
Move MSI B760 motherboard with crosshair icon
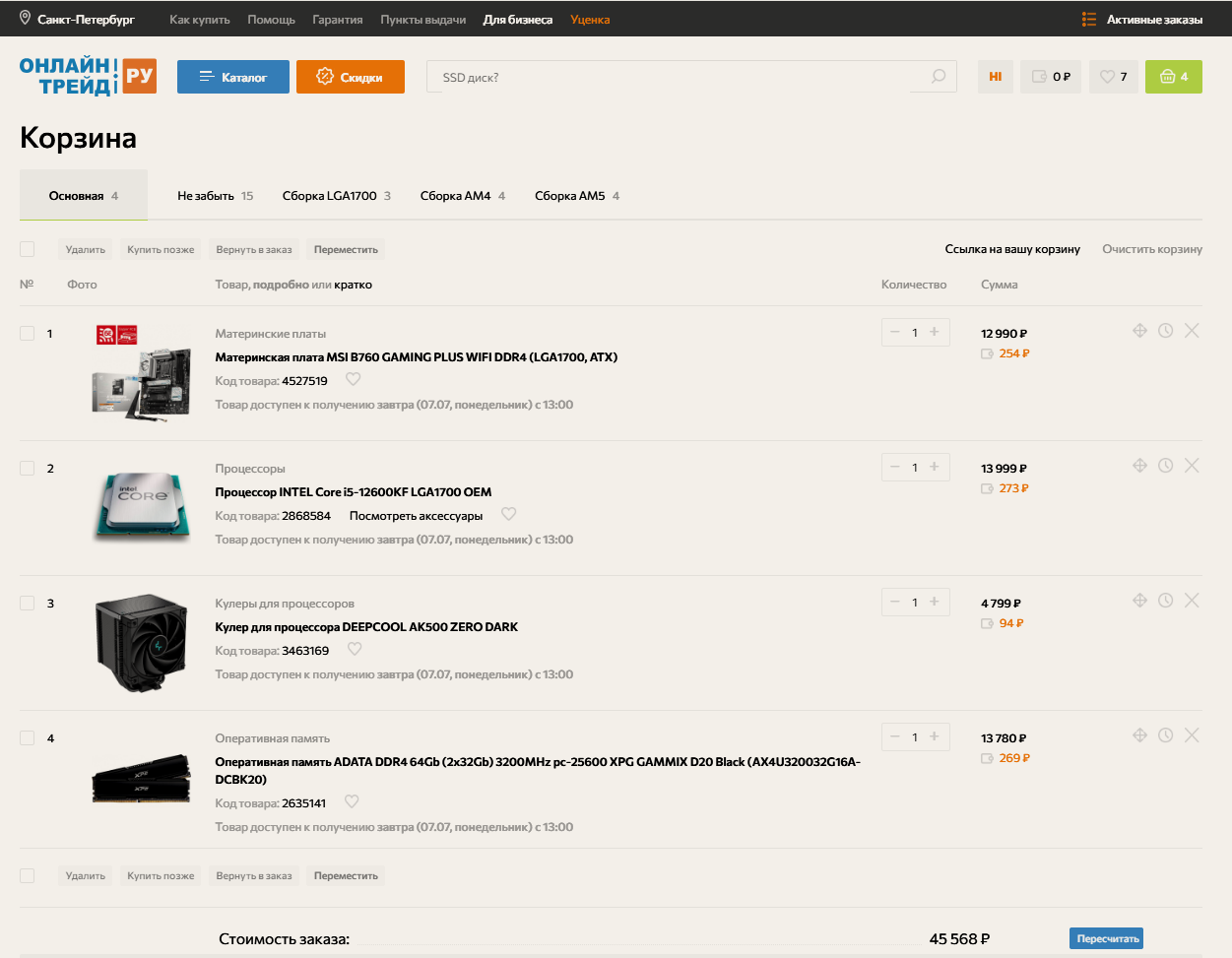click(x=1139, y=331)
